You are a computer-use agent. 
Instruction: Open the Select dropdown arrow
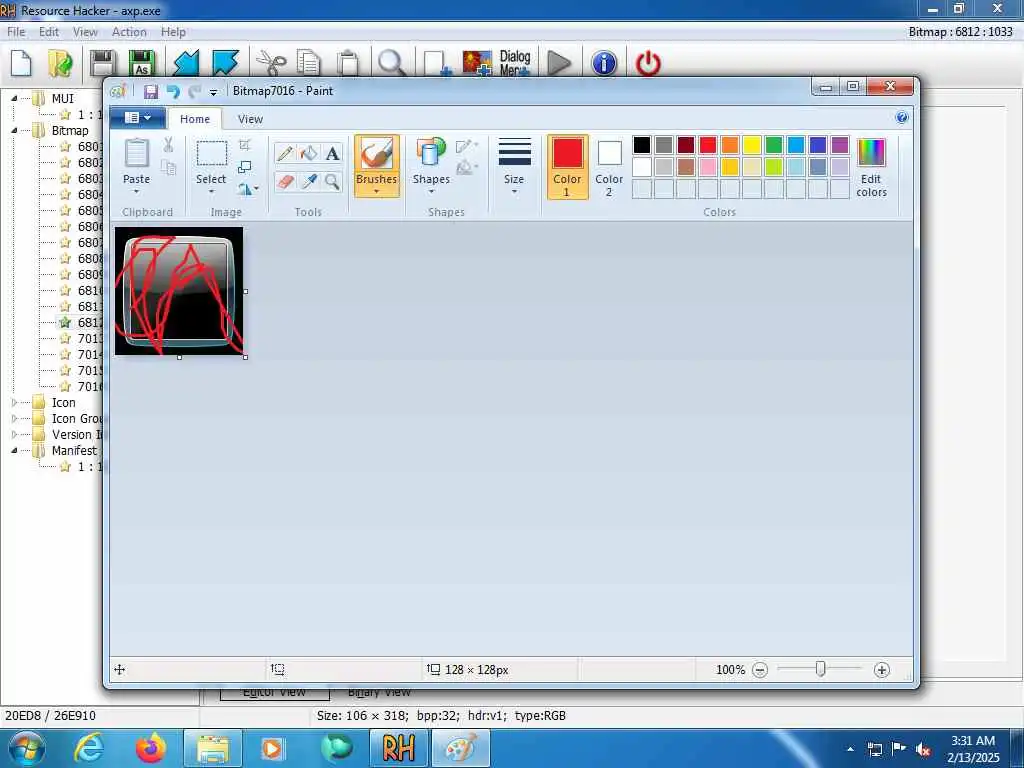click(x=211, y=191)
